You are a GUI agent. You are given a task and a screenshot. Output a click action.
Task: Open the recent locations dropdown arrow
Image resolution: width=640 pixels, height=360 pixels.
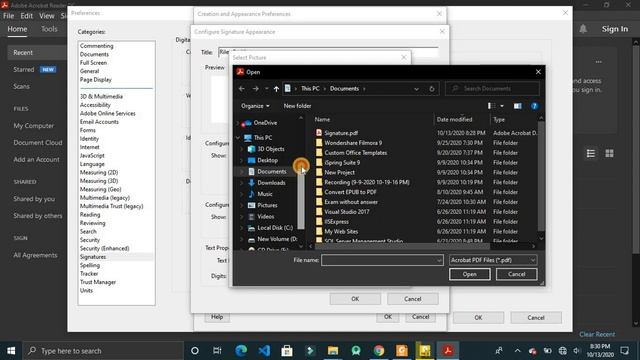coord(267,89)
